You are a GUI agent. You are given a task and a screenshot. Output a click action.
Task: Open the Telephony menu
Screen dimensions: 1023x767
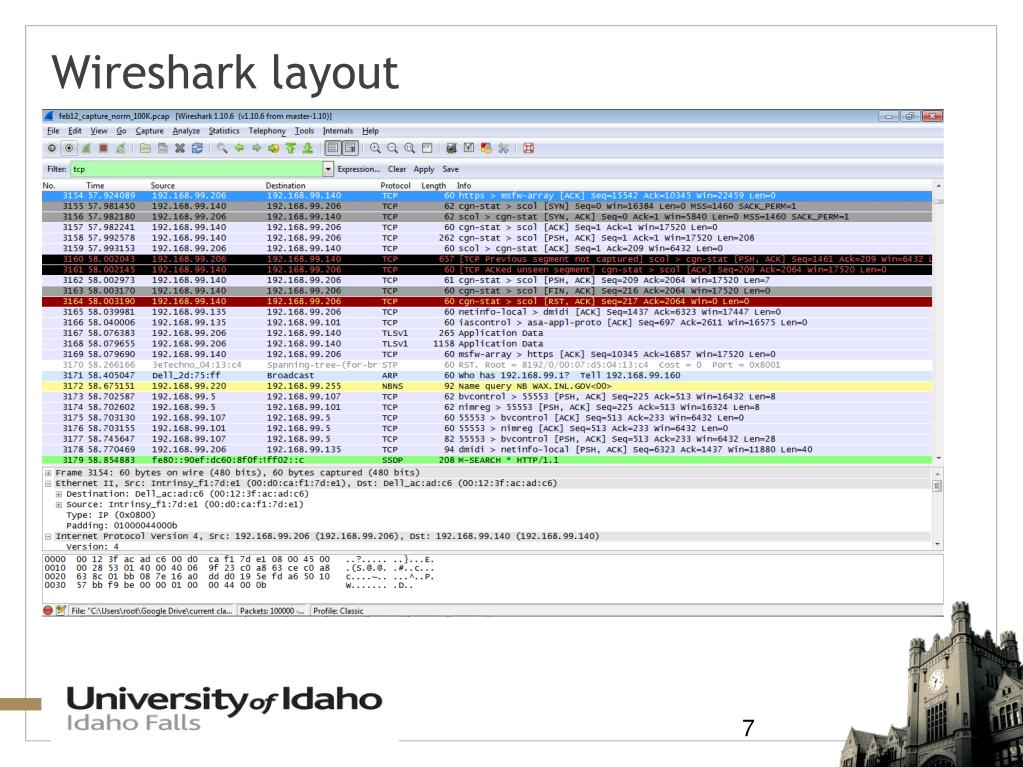coord(267,131)
